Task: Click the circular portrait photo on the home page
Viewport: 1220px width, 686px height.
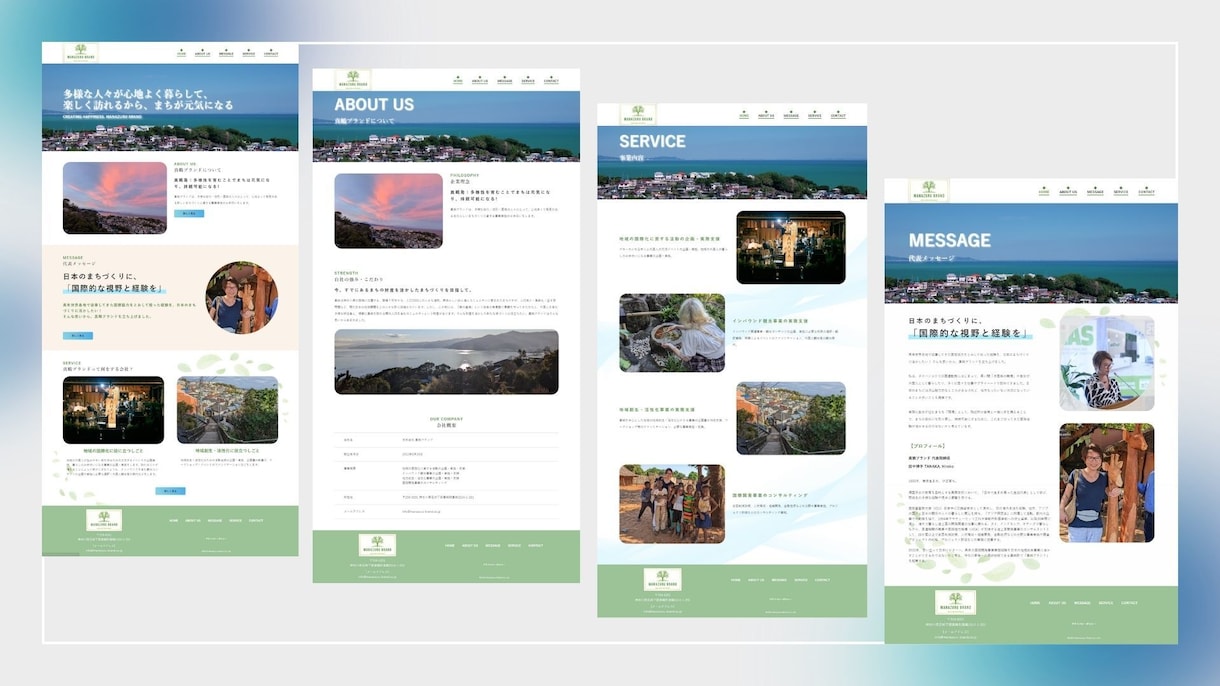Action: (x=242, y=298)
